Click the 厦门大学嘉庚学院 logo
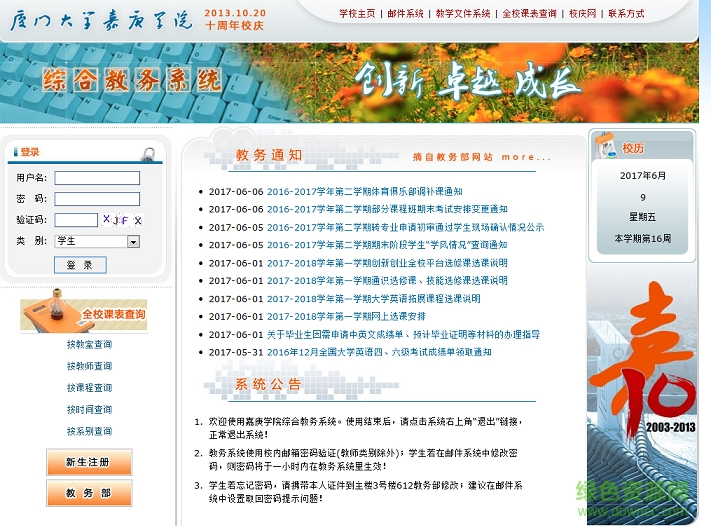 102,20
